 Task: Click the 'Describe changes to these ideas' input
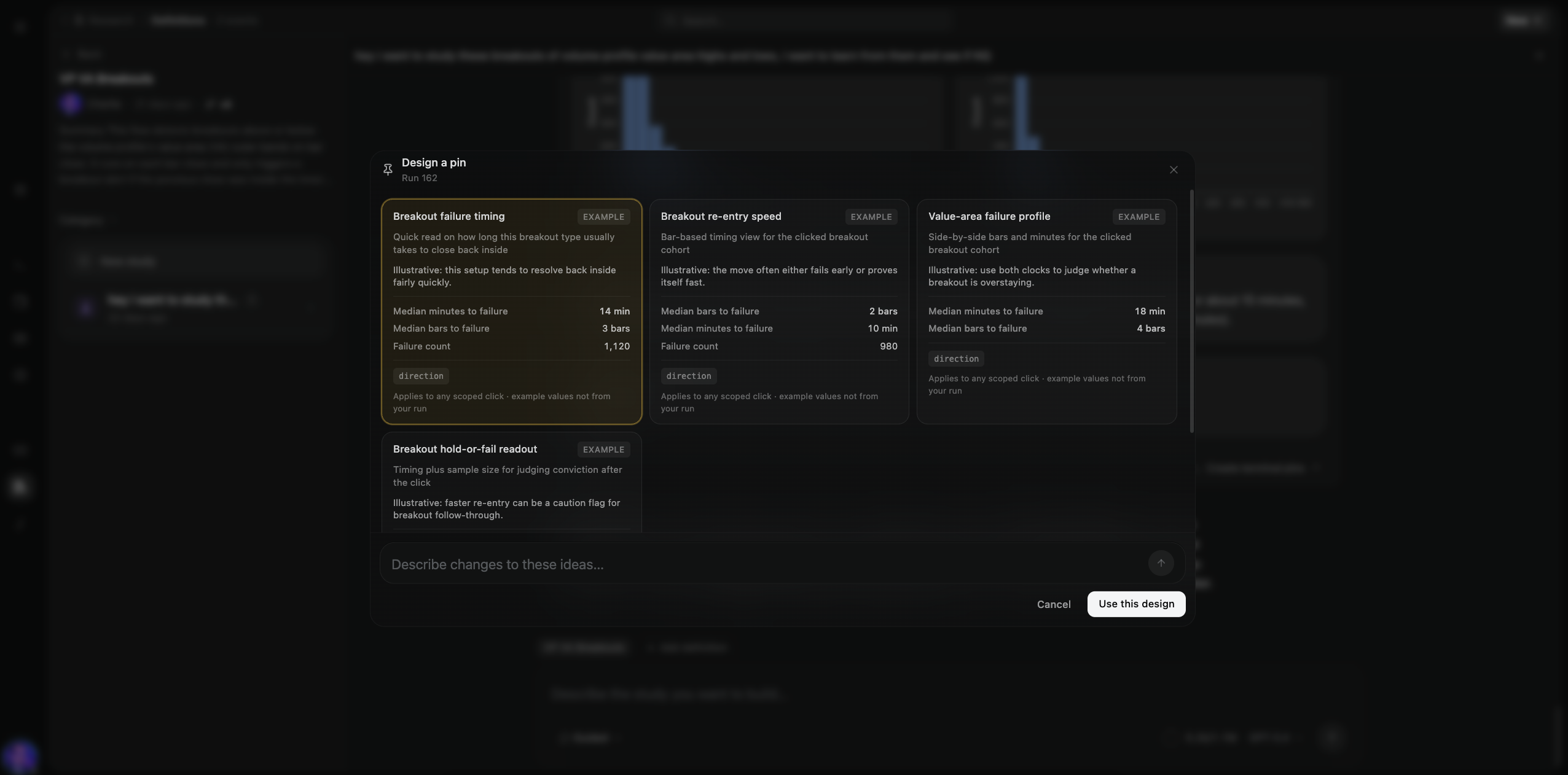click(x=765, y=564)
